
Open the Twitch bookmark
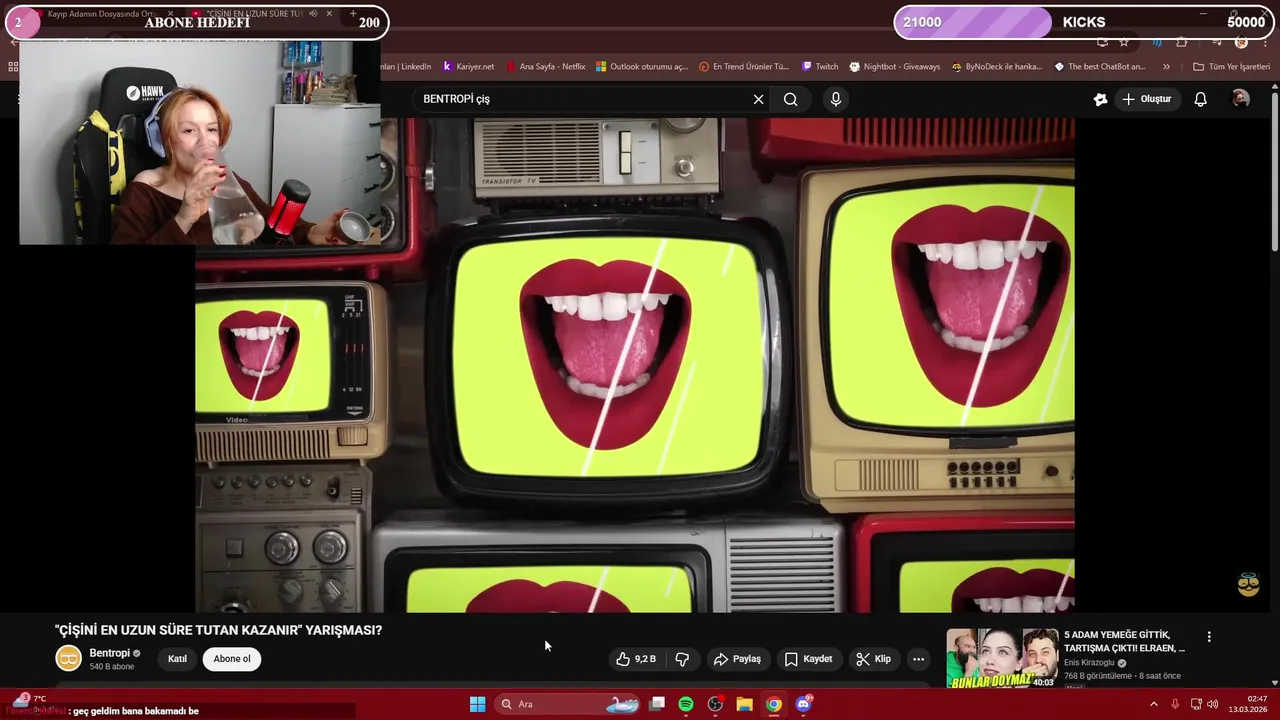pos(820,67)
